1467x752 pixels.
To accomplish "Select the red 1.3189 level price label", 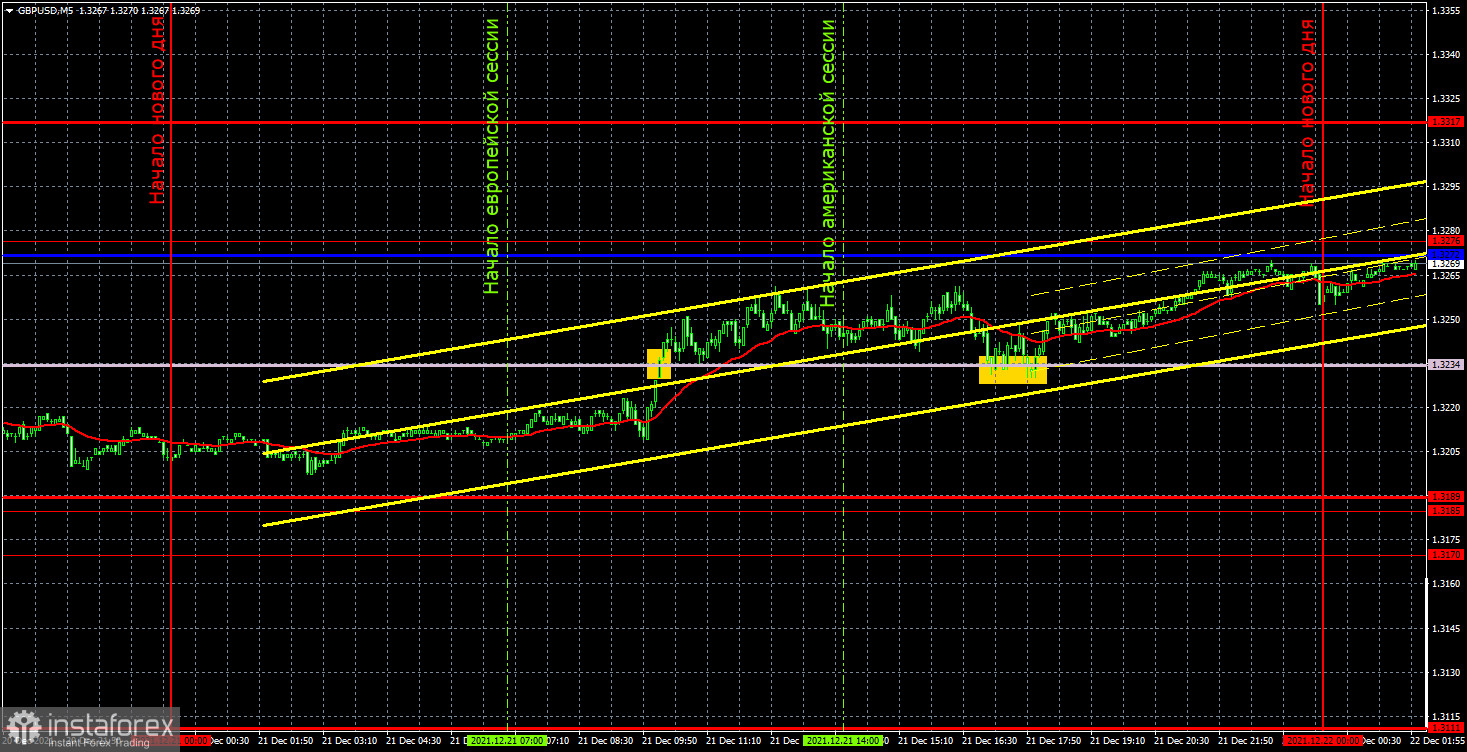I will click(1446, 496).
